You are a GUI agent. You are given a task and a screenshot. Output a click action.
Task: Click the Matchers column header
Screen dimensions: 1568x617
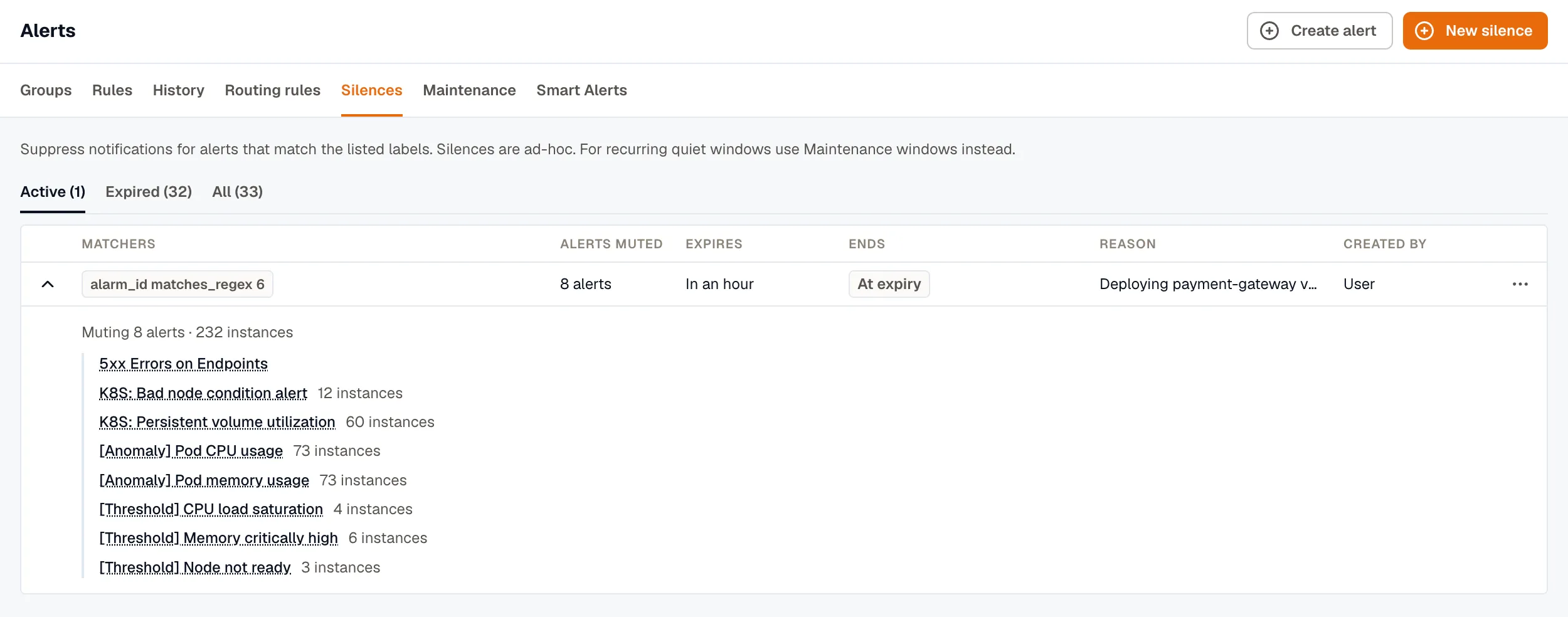[x=119, y=244]
